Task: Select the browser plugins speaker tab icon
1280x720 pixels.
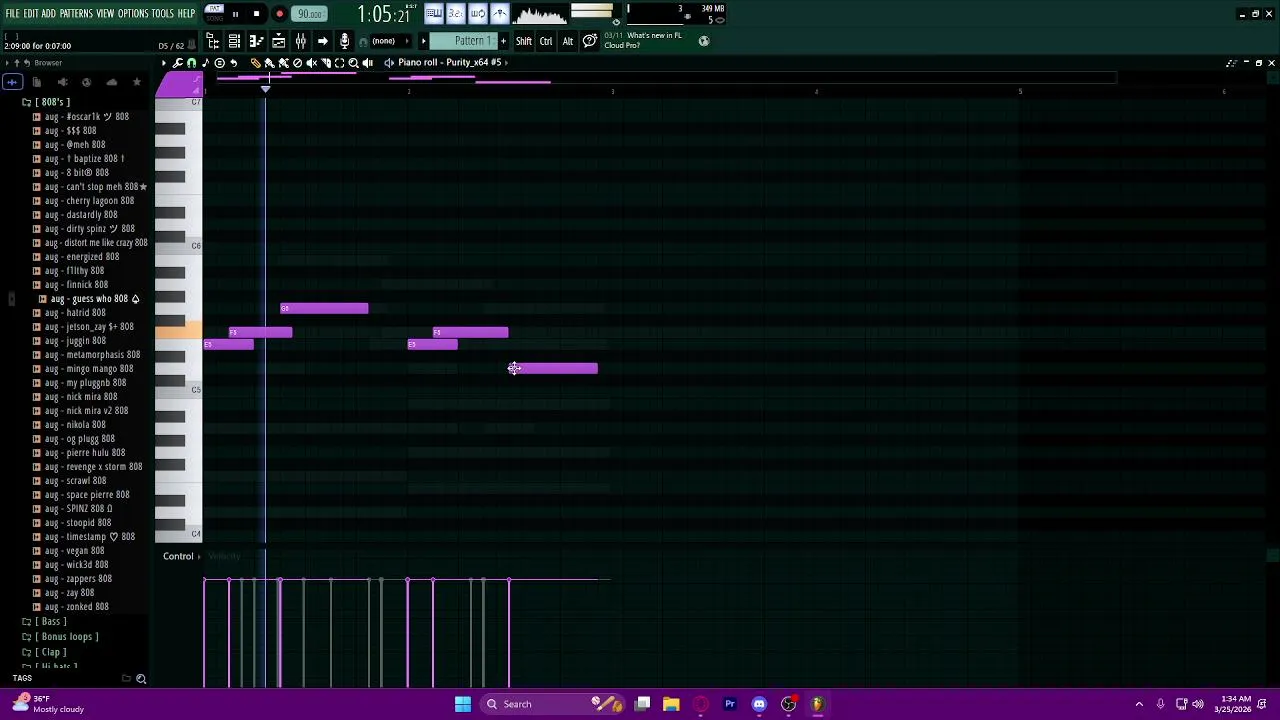Action: [62, 82]
